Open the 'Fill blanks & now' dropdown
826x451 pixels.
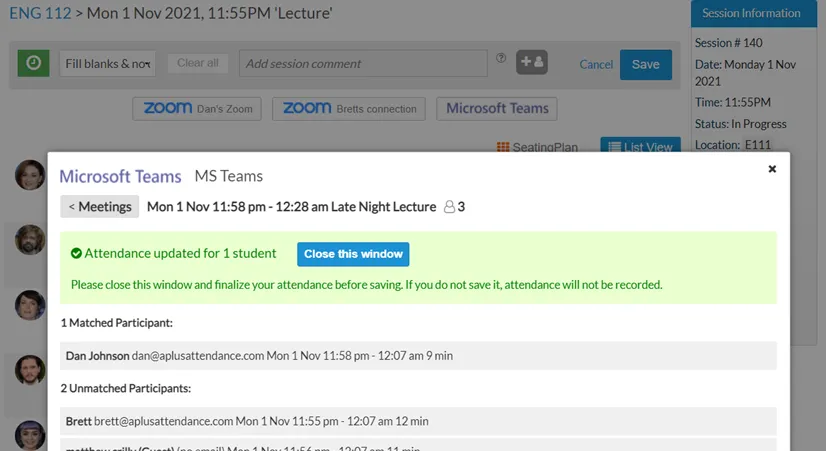(x=107, y=64)
